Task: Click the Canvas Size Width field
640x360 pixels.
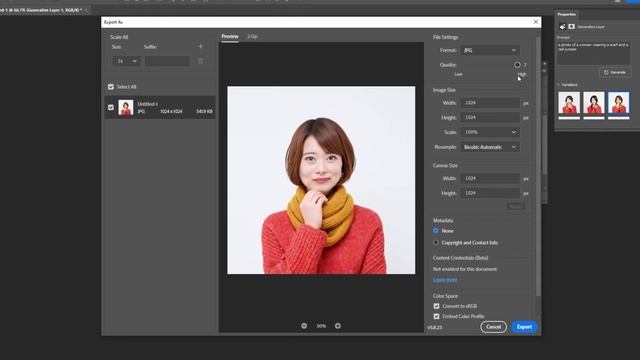Action: (x=490, y=178)
